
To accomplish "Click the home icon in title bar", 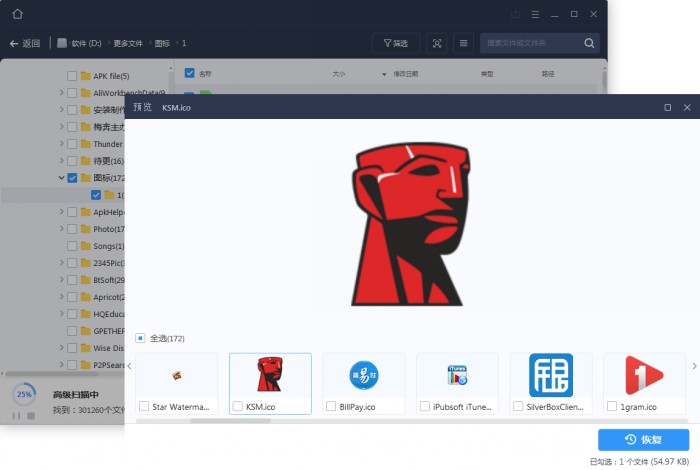I will 17,14.
